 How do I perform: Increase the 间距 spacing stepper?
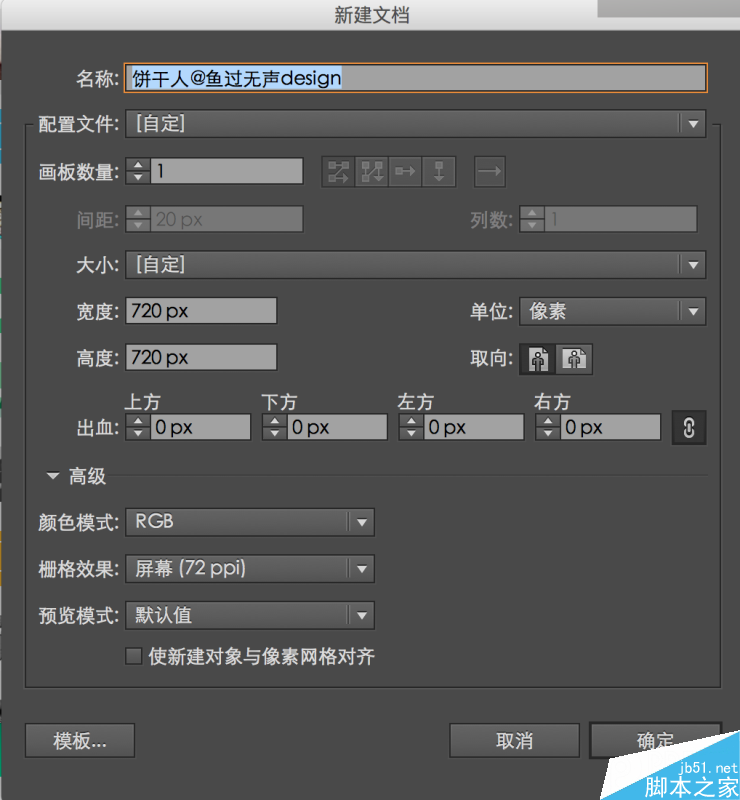[138, 213]
